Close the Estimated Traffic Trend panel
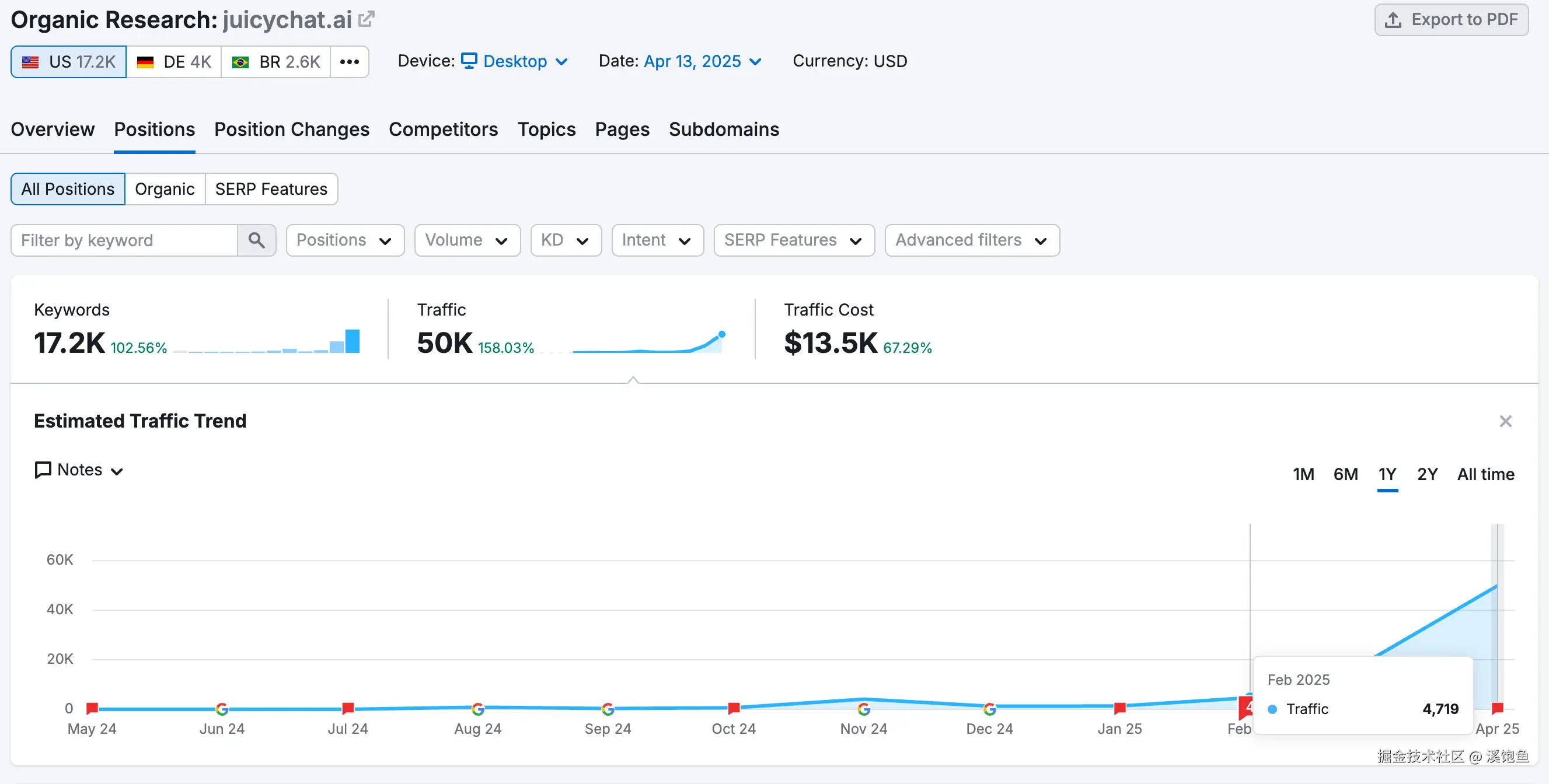The image size is (1549, 784). [x=1505, y=421]
